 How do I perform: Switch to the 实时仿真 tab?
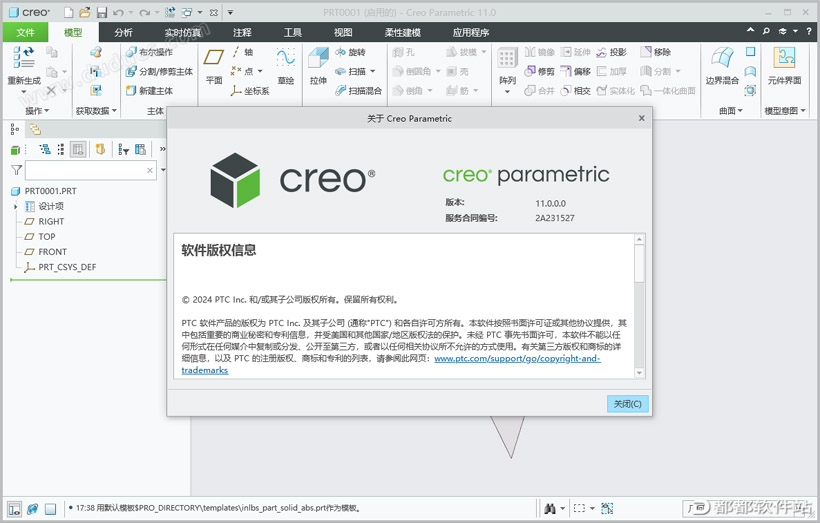183,32
